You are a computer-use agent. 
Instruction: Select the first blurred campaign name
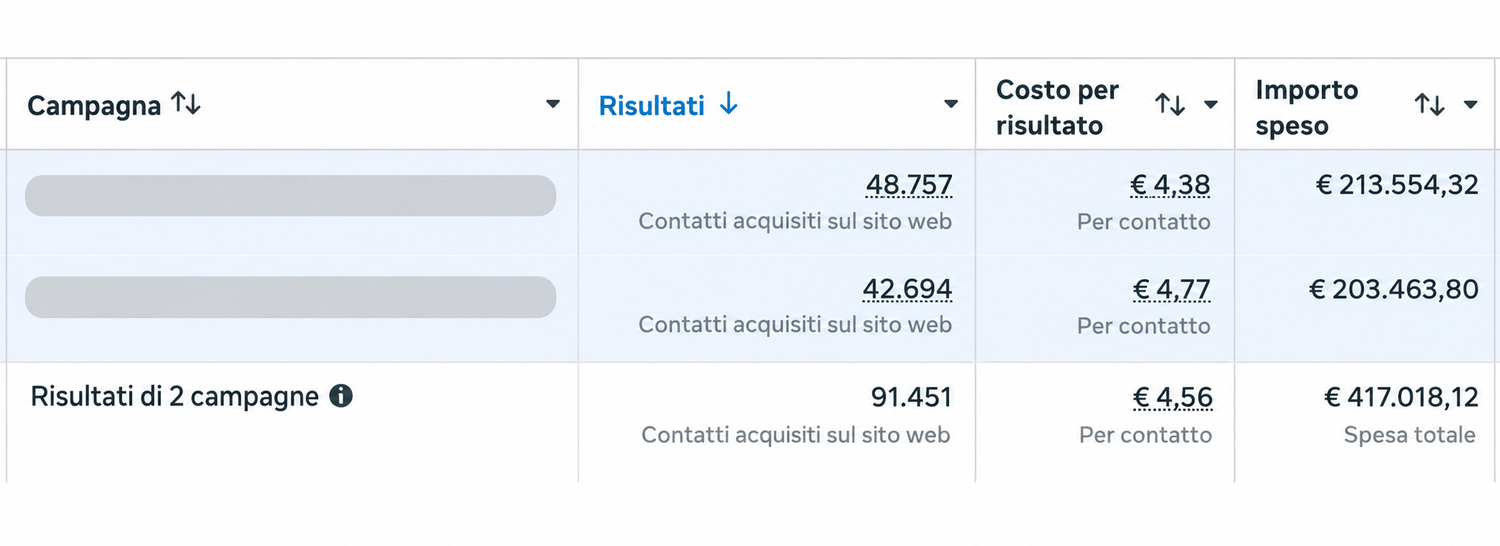pyautogui.click(x=290, y=195)
